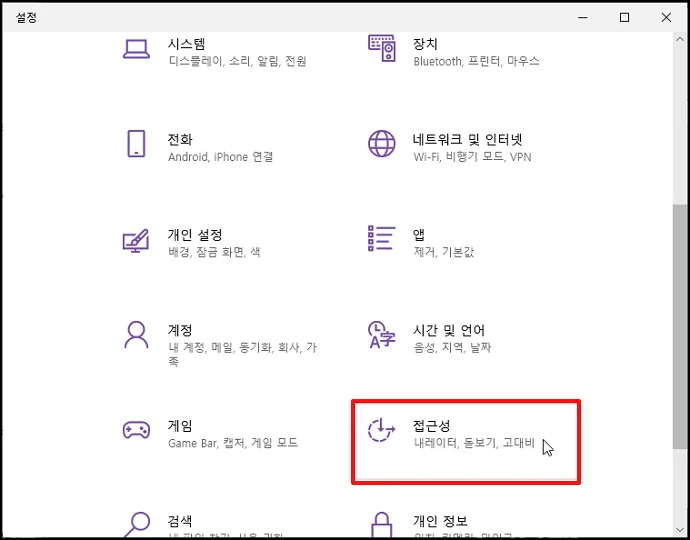Click the 'Game Bar, 캡처, 게임 모드' description
This screenshot has width=690, height=540.
click(233, 443)
